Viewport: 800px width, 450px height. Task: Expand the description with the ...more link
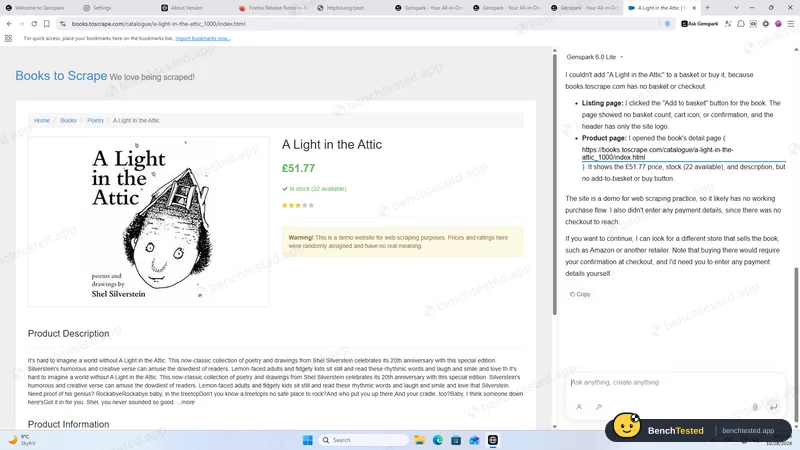pyautogui.click(x=186, y=402)
